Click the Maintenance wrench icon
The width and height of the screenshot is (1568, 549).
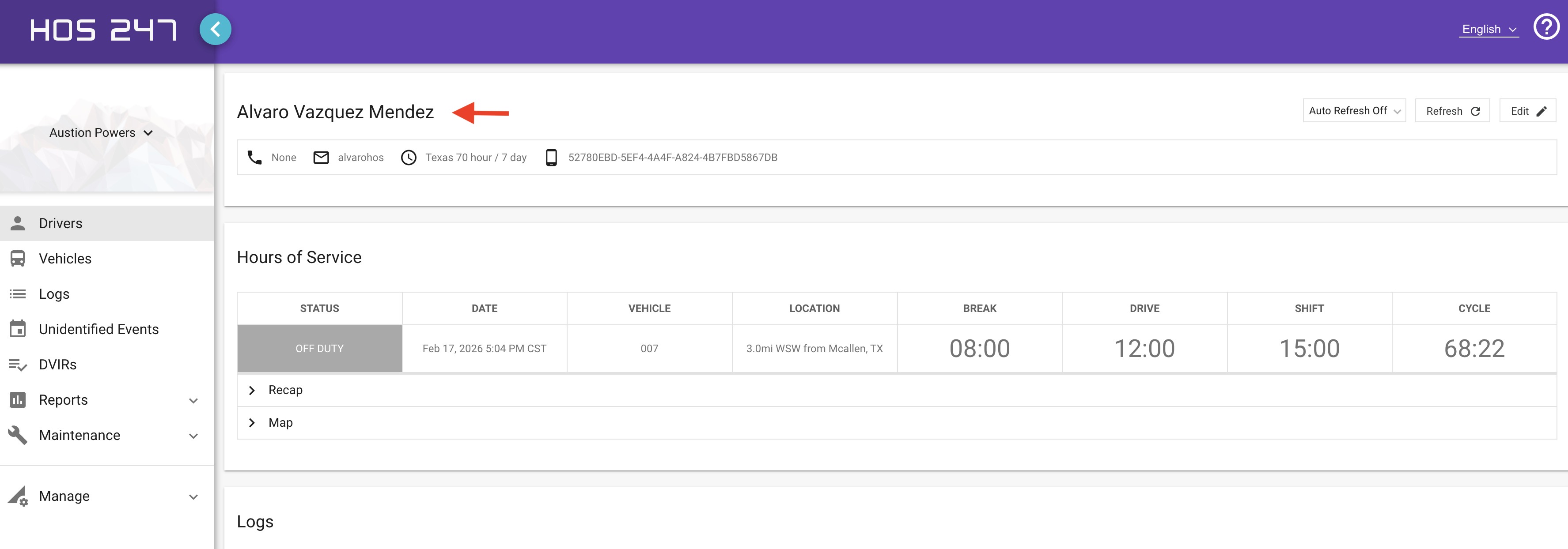(x=18, y=435)
